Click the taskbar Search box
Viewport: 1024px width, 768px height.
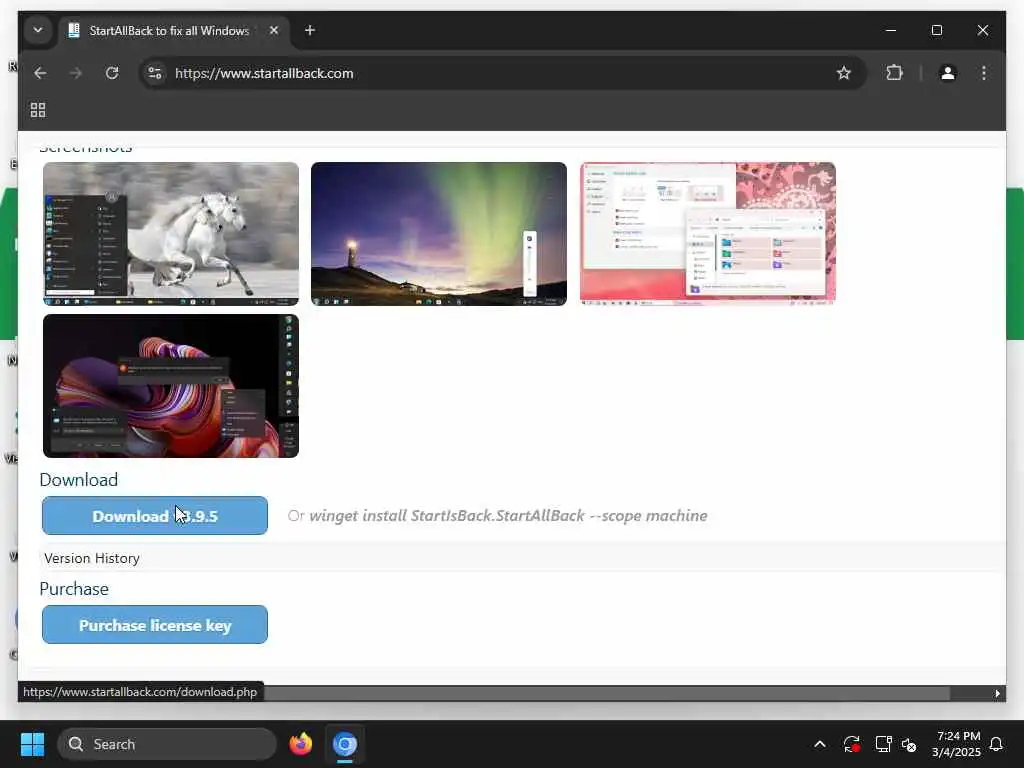tap(167, 744)
